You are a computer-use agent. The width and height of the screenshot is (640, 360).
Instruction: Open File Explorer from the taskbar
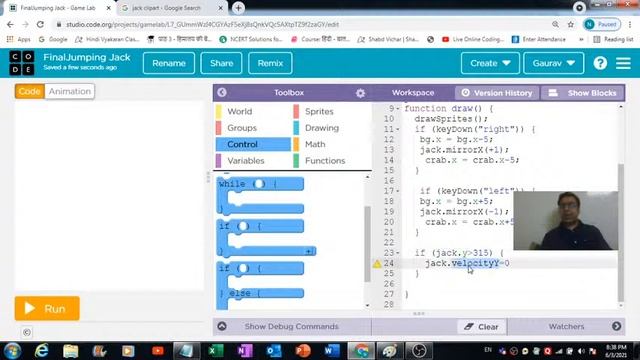(71, 351)
